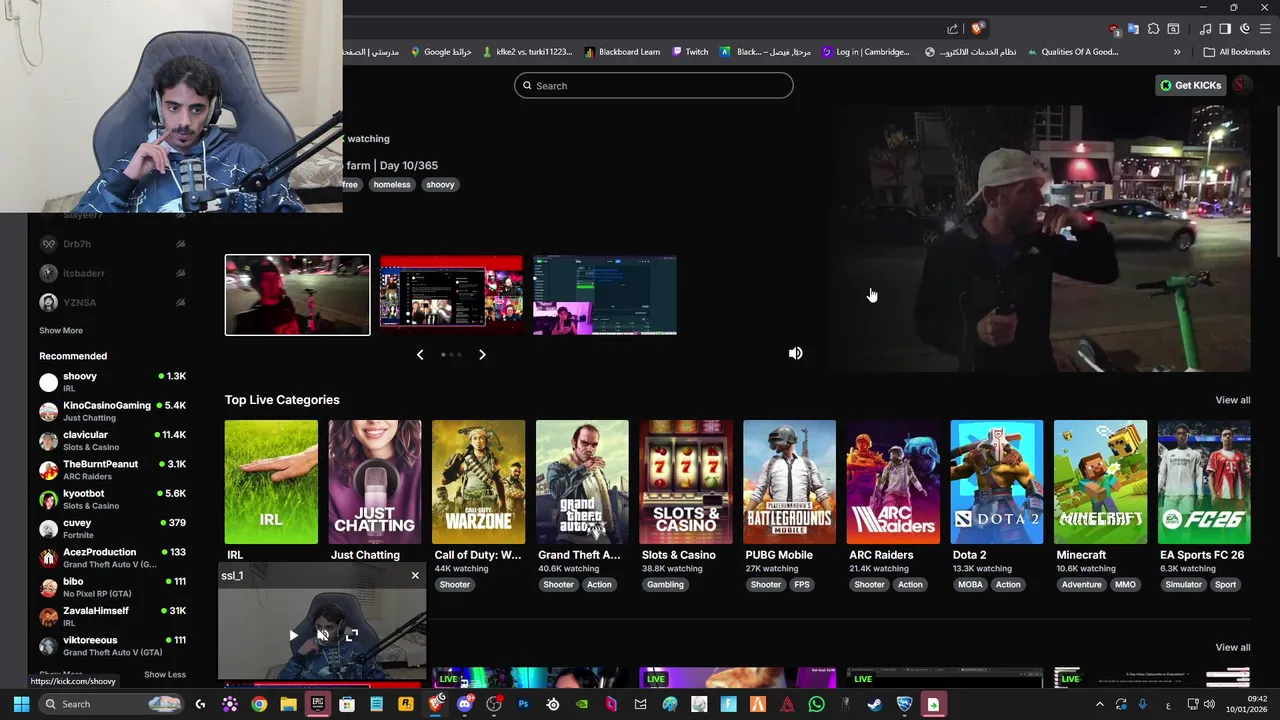Select the third featured stream thumbnail
This screenshot has width=1280, height=720.
point(605,295)
